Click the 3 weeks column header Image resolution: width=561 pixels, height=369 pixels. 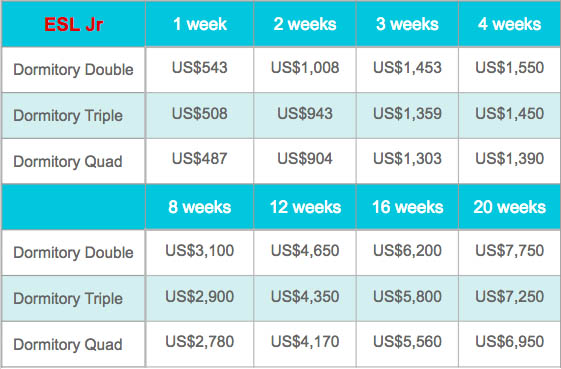[407, 24]
